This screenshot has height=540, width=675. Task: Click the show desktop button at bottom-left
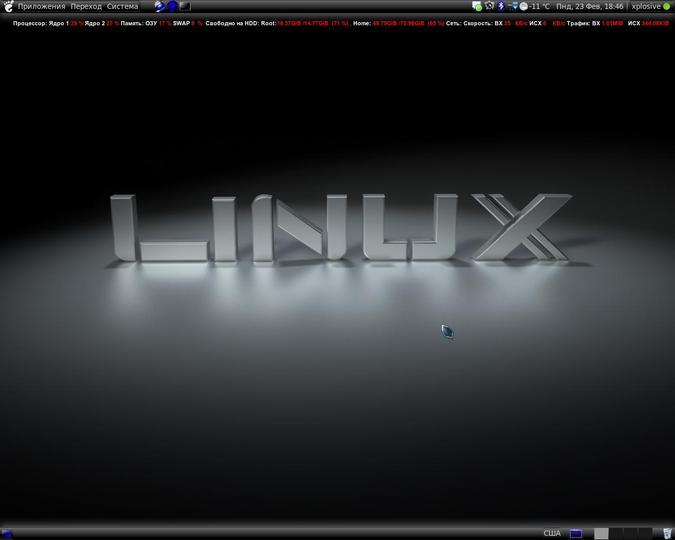click(x=7, y=534)
